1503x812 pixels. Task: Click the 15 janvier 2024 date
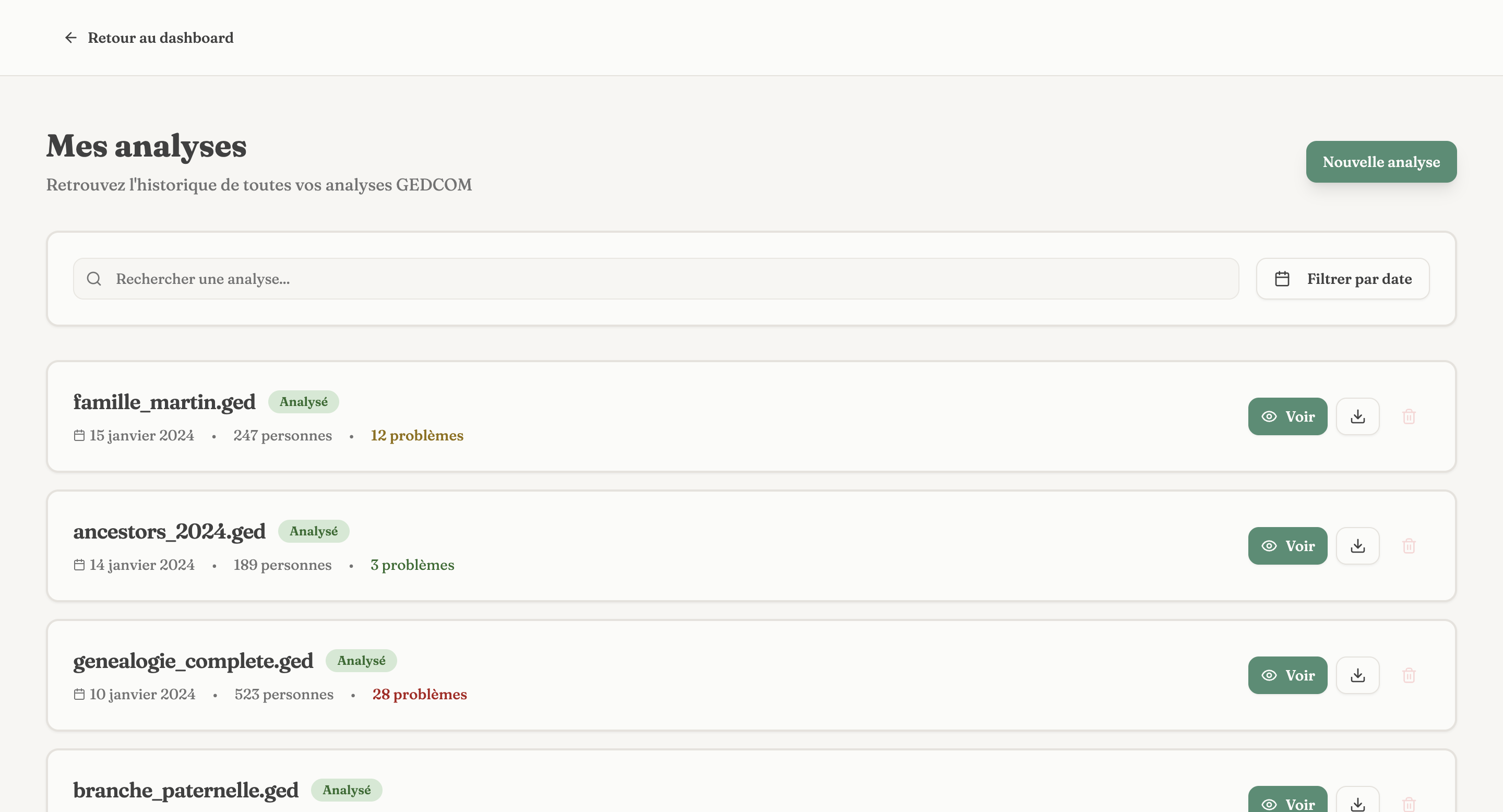(142, 436)
